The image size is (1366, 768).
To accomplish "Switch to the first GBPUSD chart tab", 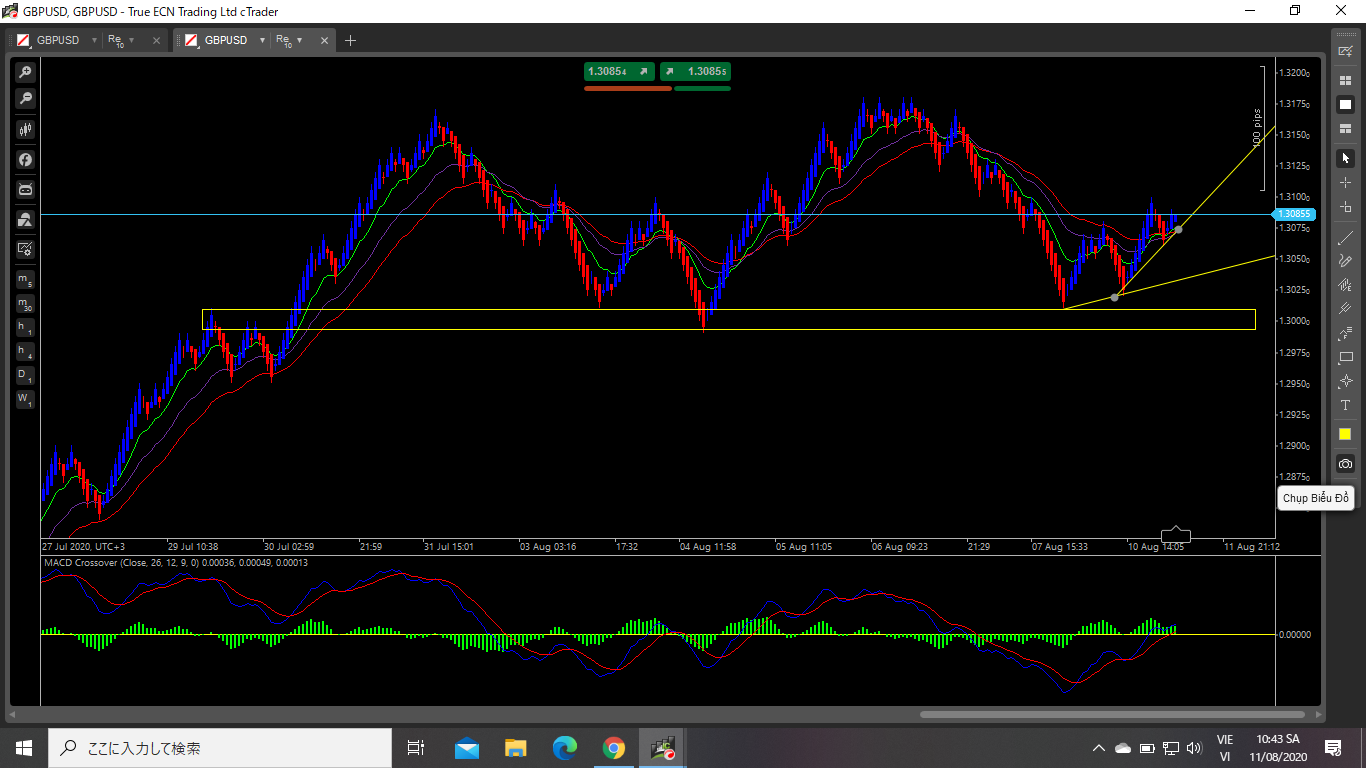I will pyautogui.click(x=58, y=40).
